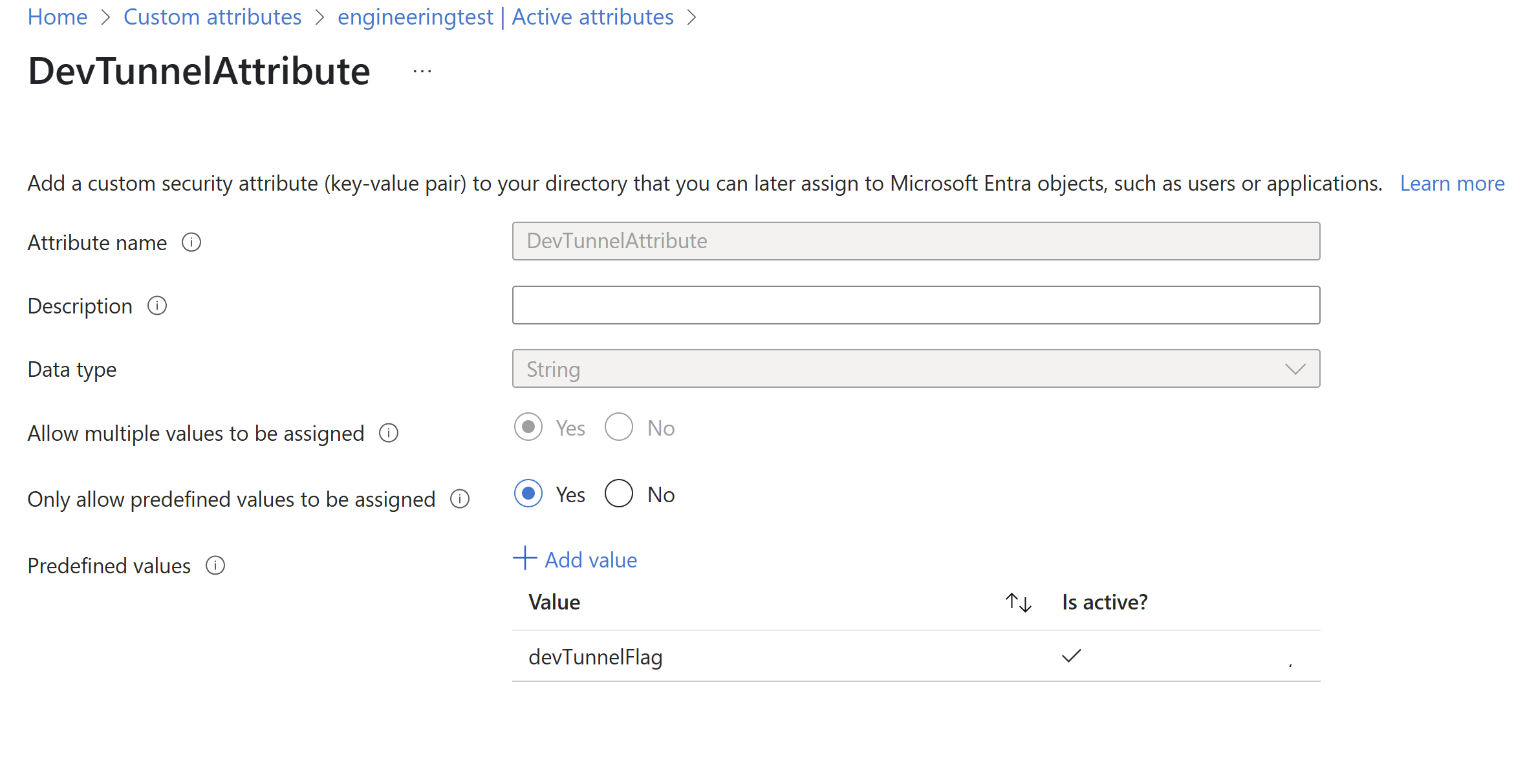The width and height of the screenshot is (1525, 784).
Task: Navigate to Custom attributes breadcrumb
Action: [213, 17]
